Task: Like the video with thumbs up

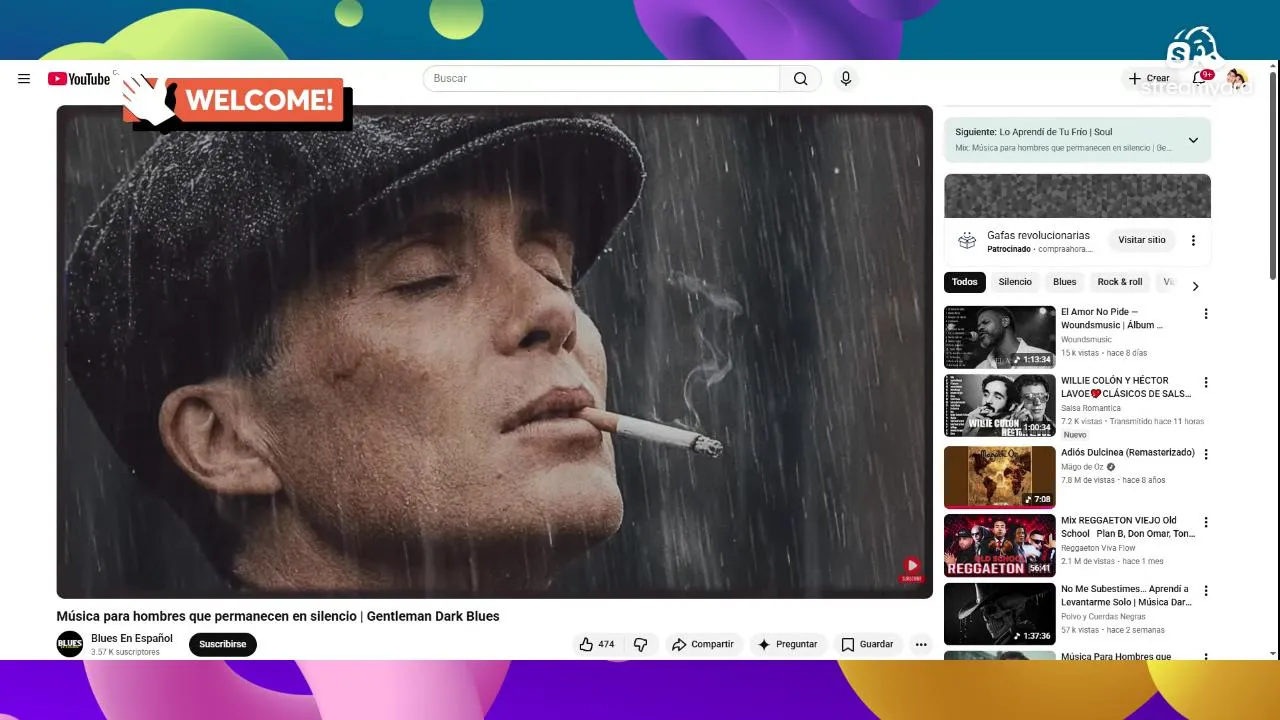Action: pyautogui.click(x=597, y=645)
